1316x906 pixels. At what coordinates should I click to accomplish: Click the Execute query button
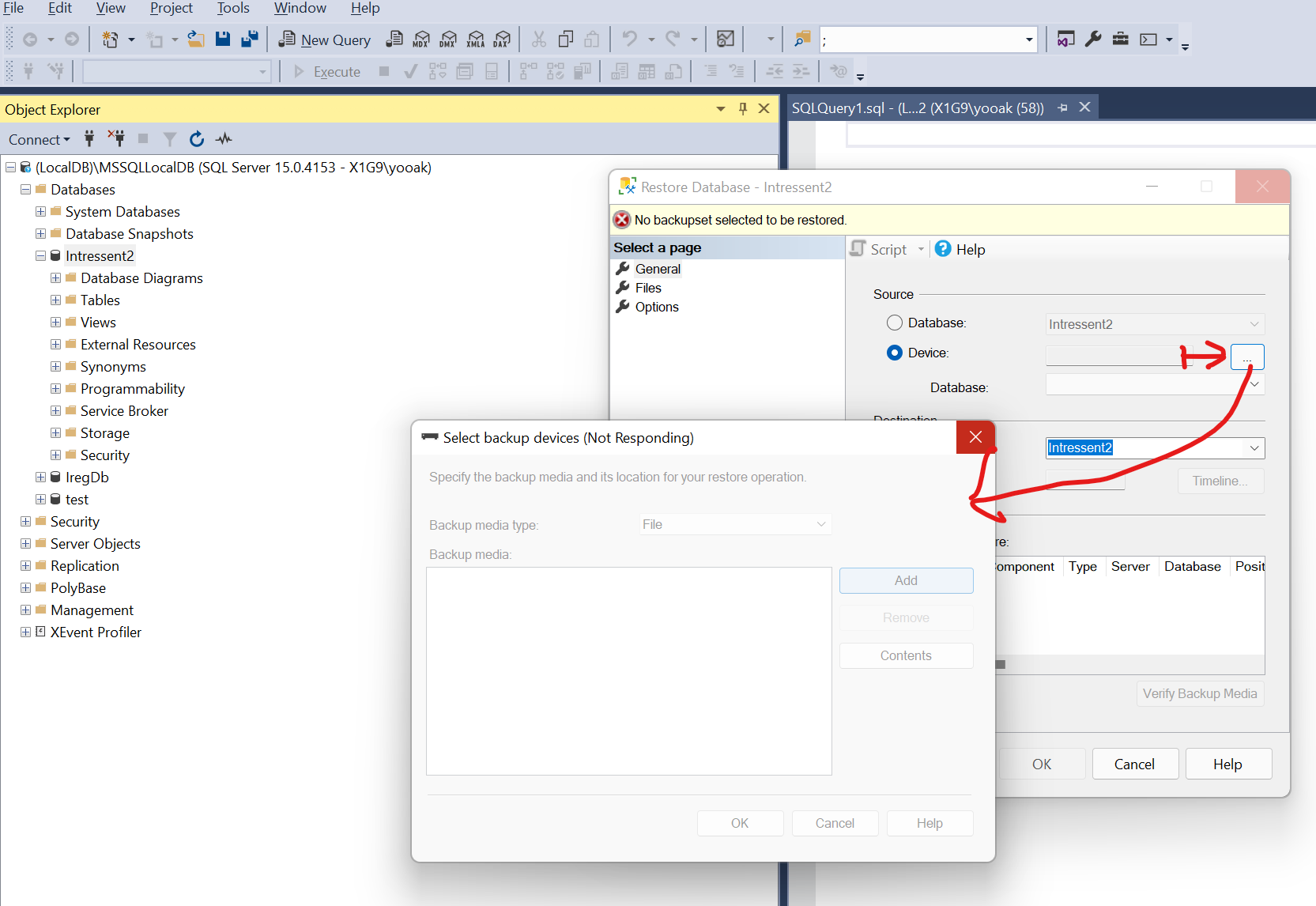327,72
